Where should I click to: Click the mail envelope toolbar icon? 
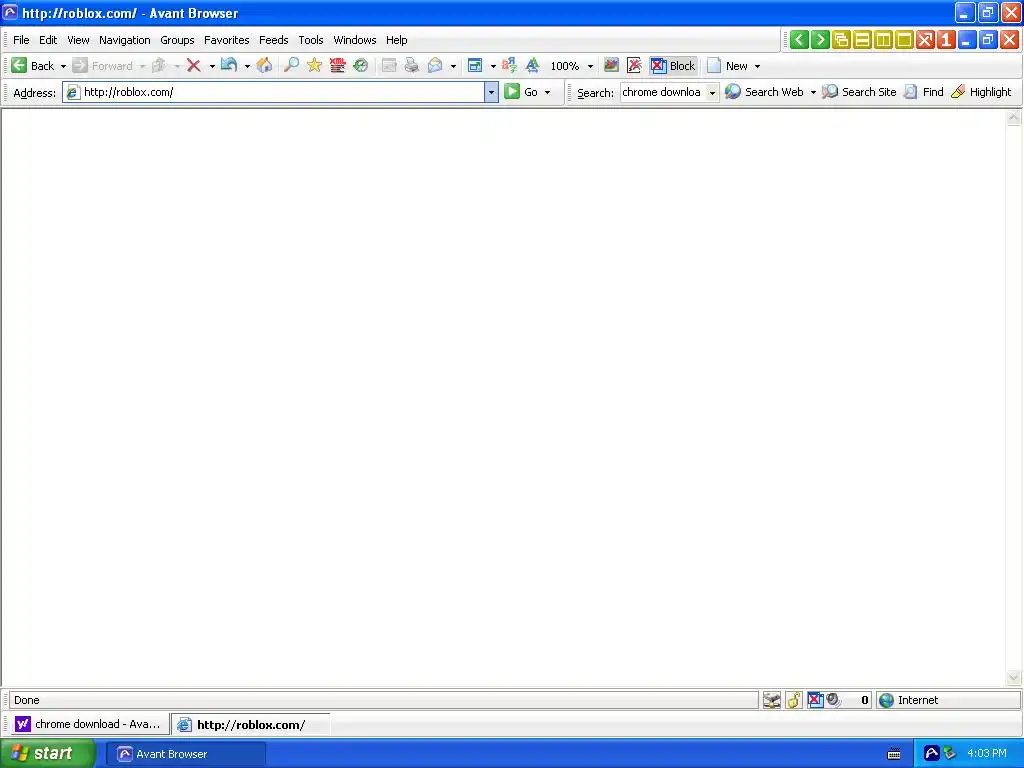(435, 65)
